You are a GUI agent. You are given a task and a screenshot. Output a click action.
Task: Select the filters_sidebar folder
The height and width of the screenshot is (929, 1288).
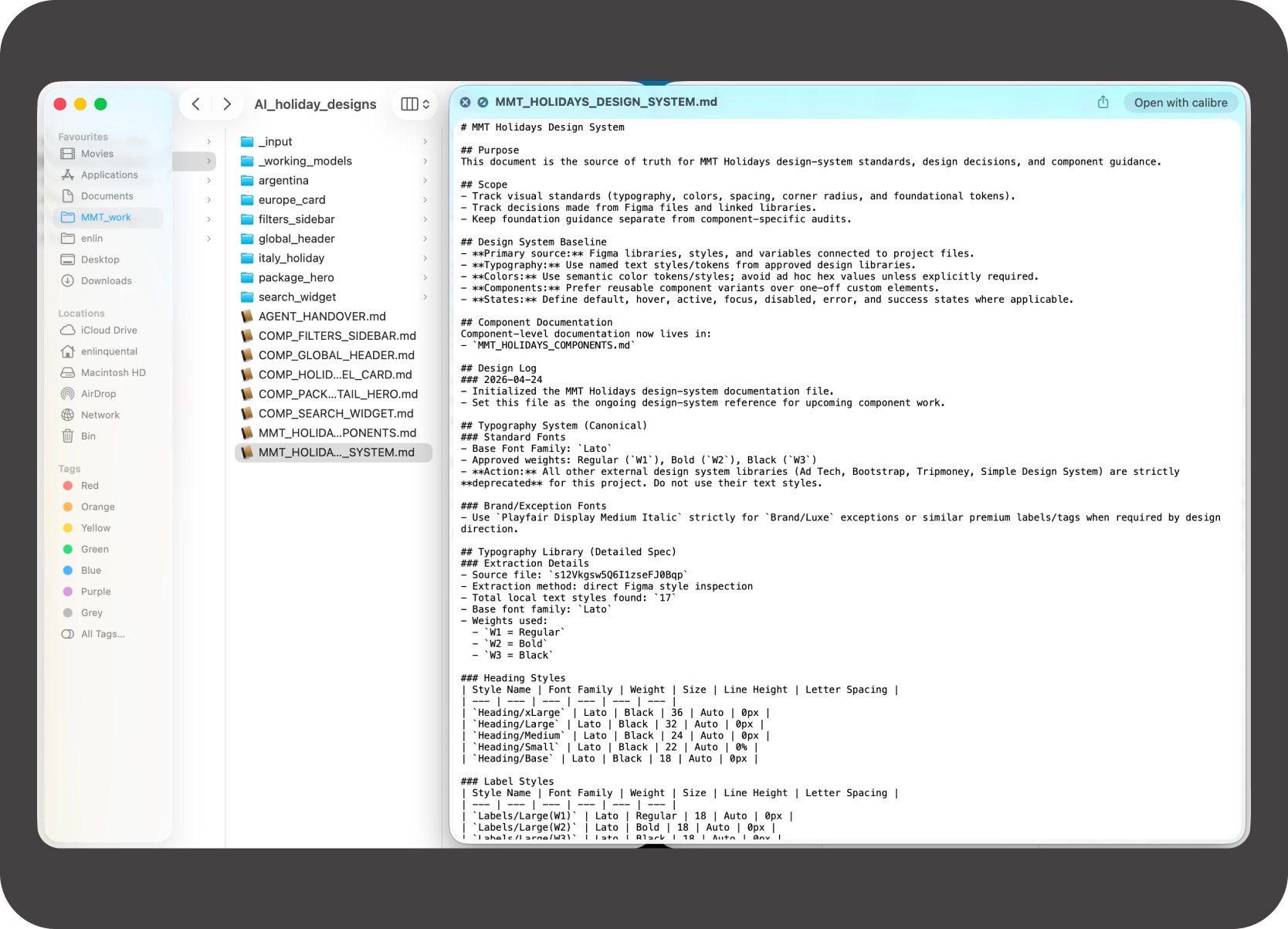point(334,219)
